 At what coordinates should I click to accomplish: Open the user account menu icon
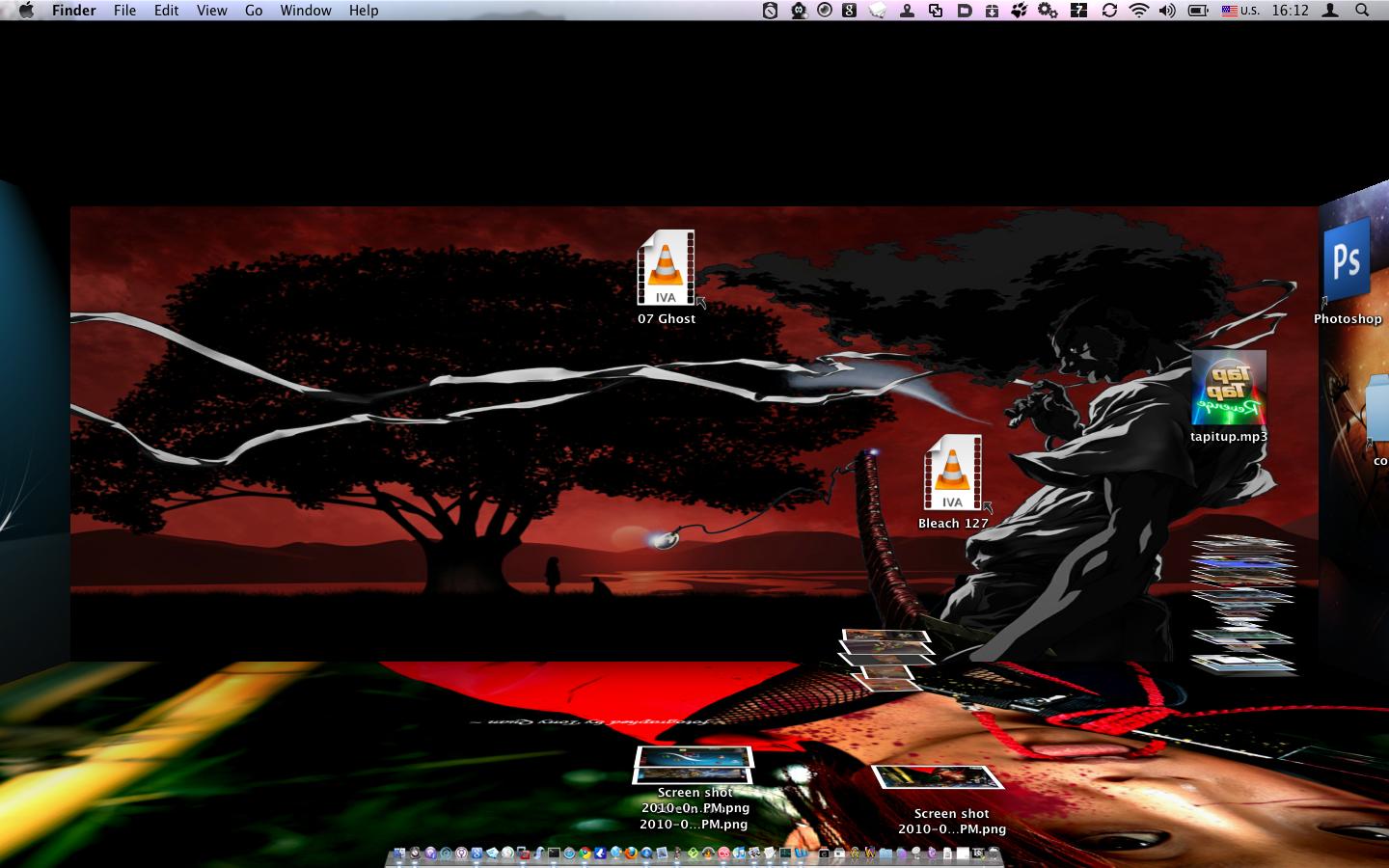pos(1330,11)
